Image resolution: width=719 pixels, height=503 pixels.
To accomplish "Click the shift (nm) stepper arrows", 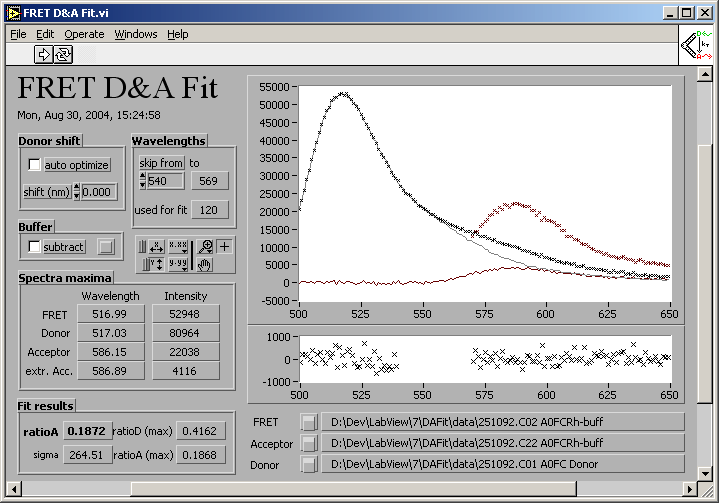I will tap(77, 191).
